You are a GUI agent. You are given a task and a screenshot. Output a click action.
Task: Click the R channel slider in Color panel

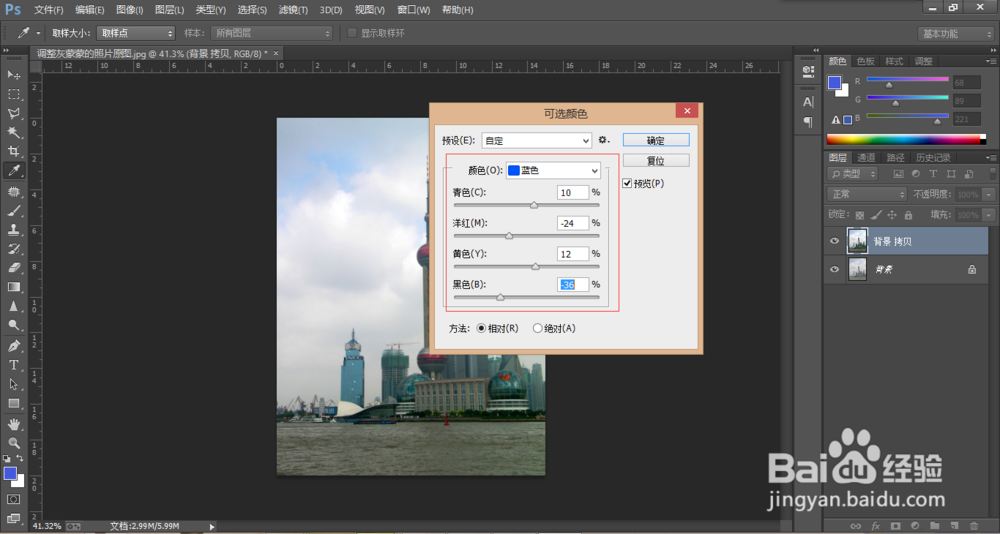908,81
